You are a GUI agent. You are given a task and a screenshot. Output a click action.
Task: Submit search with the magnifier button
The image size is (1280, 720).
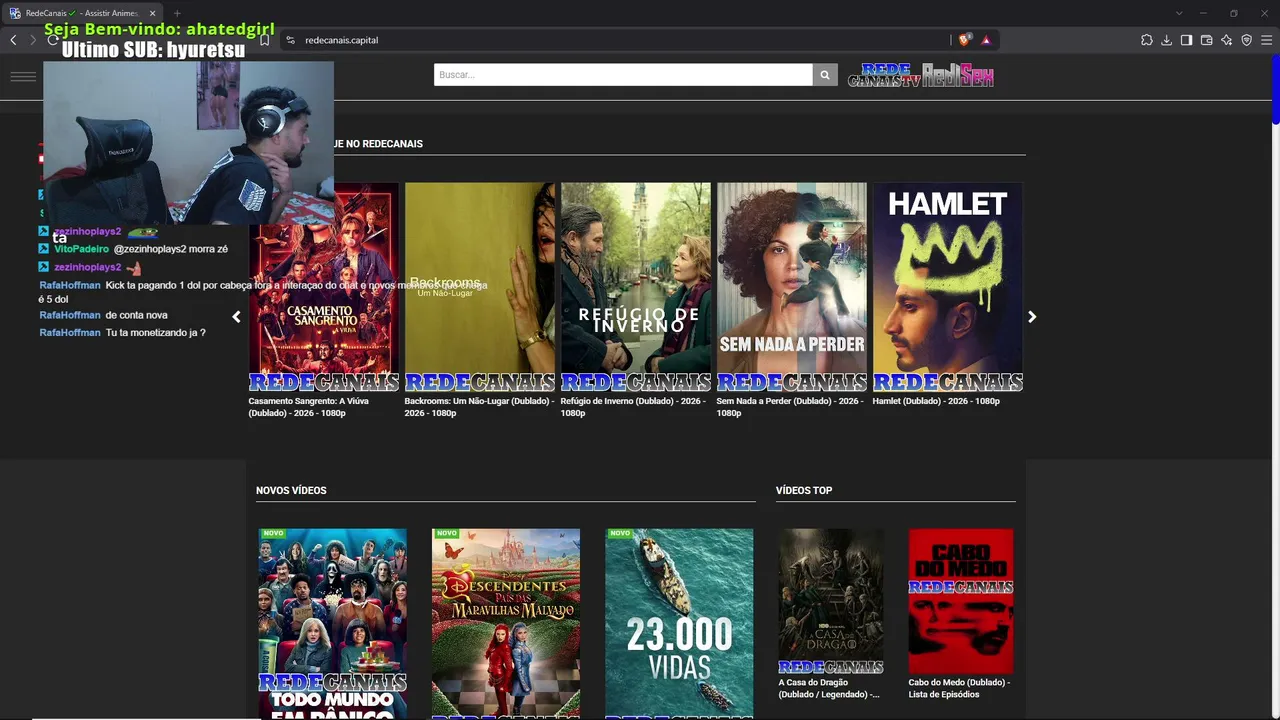tap(825, 75)
